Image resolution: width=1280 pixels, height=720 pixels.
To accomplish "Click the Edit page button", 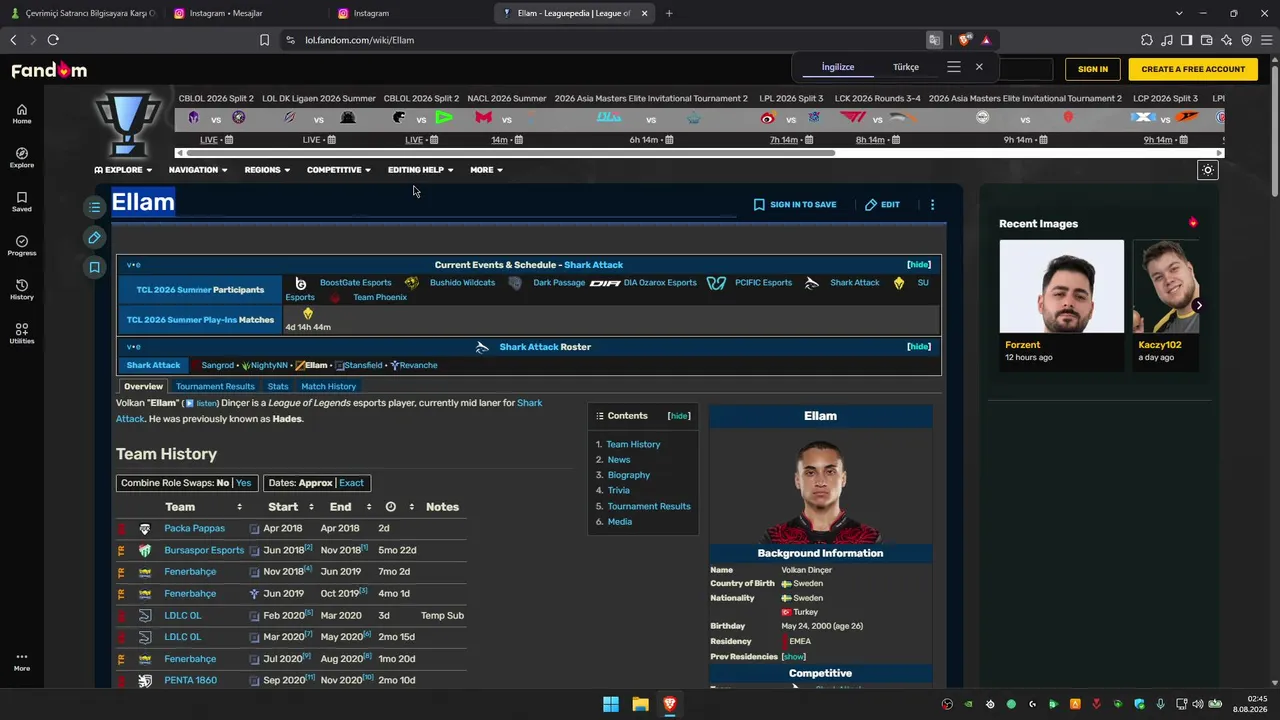I will (882, 204).
